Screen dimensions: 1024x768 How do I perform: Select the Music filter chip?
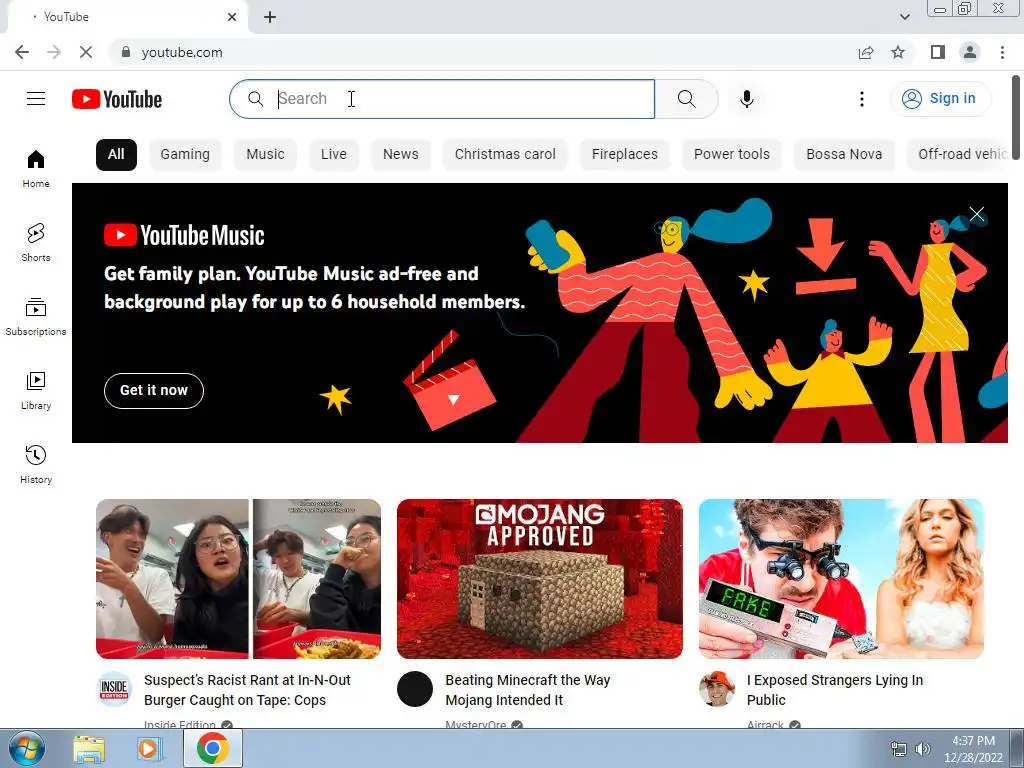click(x=265, y=155)
